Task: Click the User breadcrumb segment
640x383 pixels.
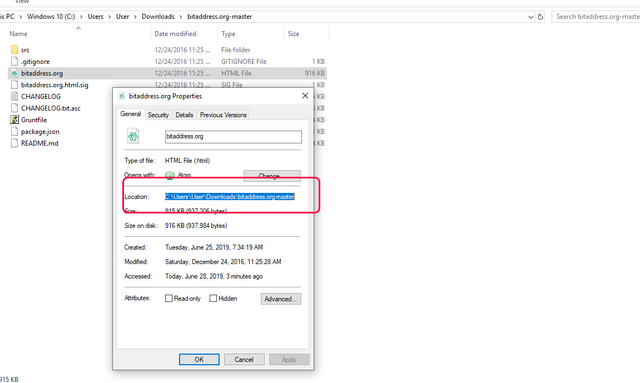Action: (122, 17)
